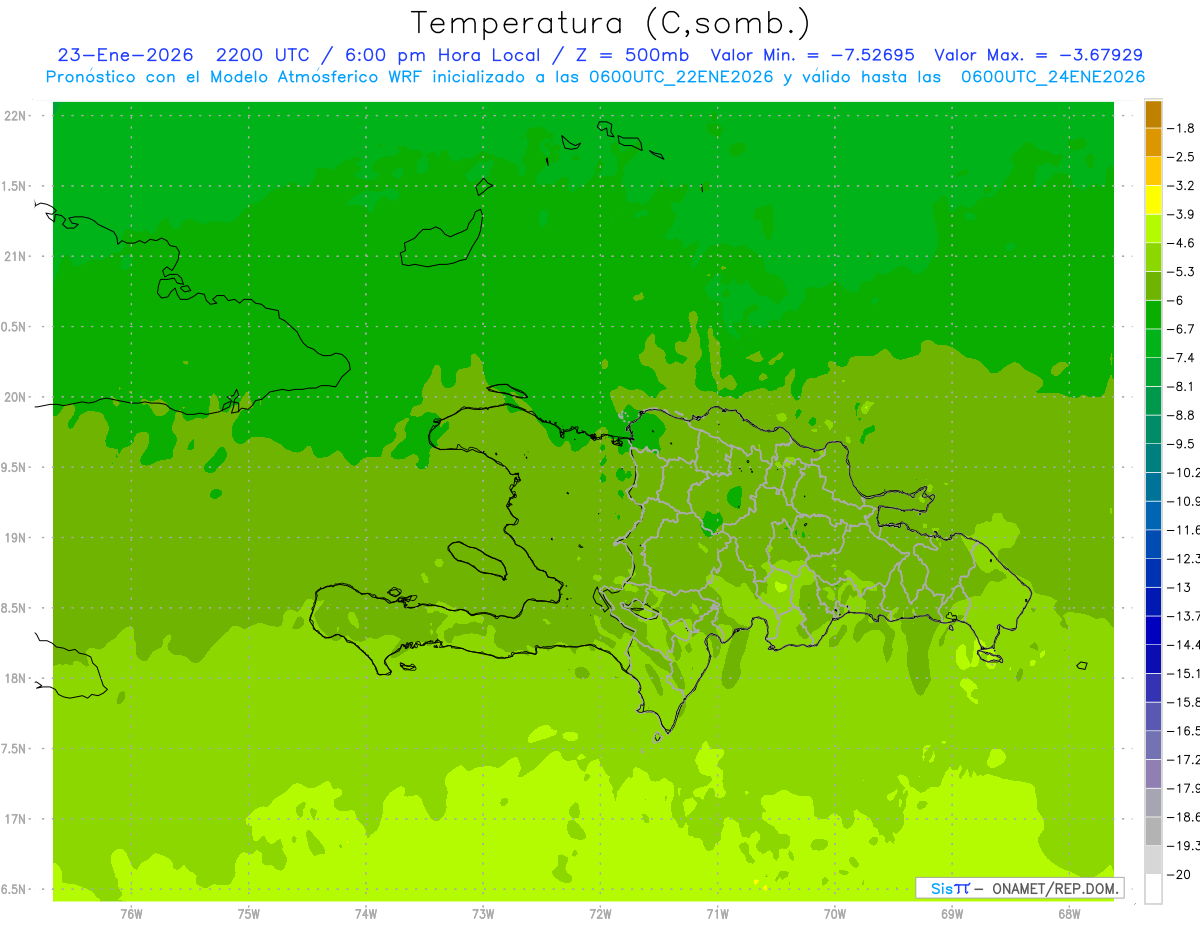Click the '70W' longitude label
The height and width of the screenshot is (927, 1200).
click(x=835, y=913)
